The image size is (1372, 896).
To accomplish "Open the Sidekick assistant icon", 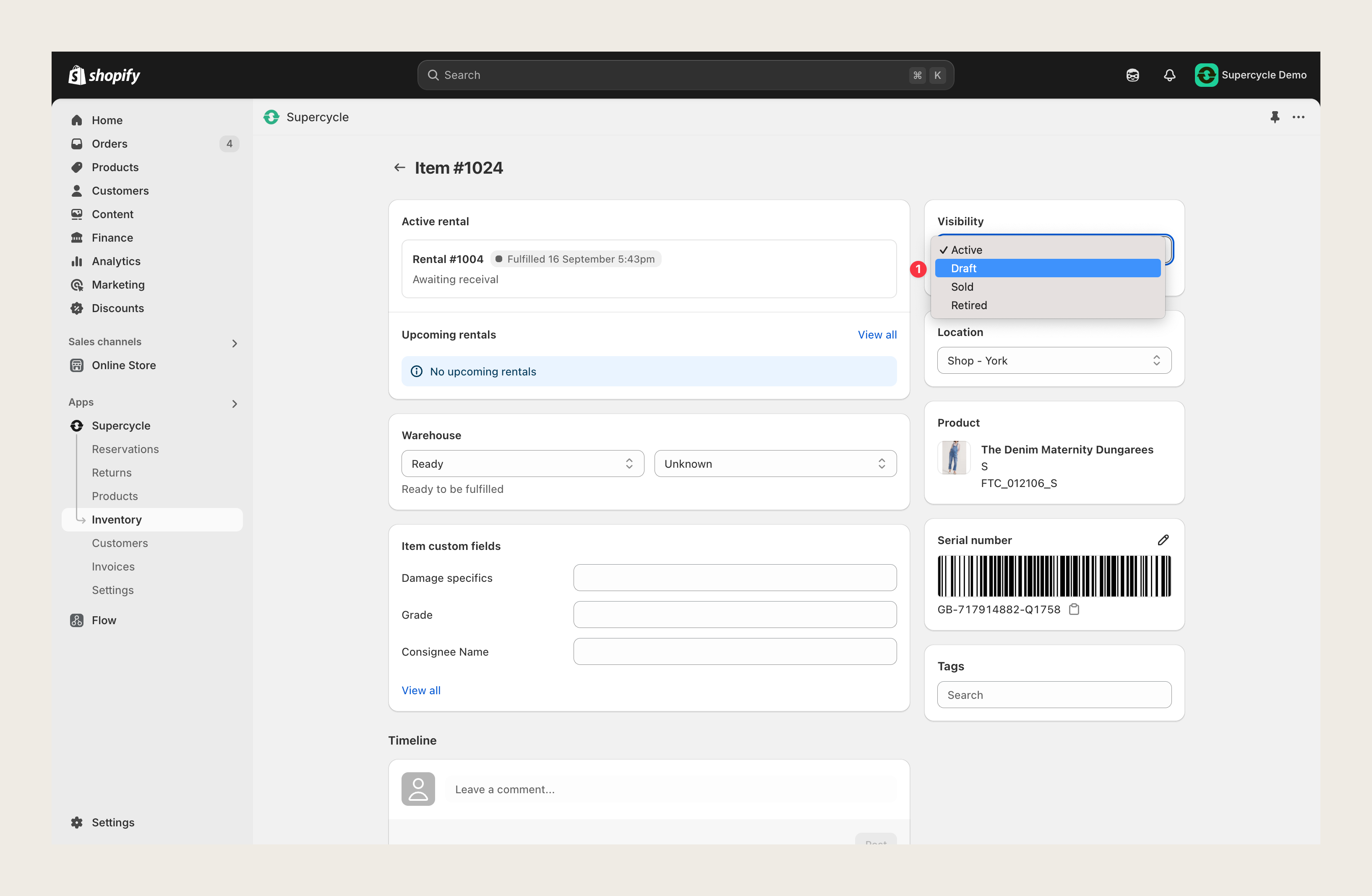I will 1132,75.
